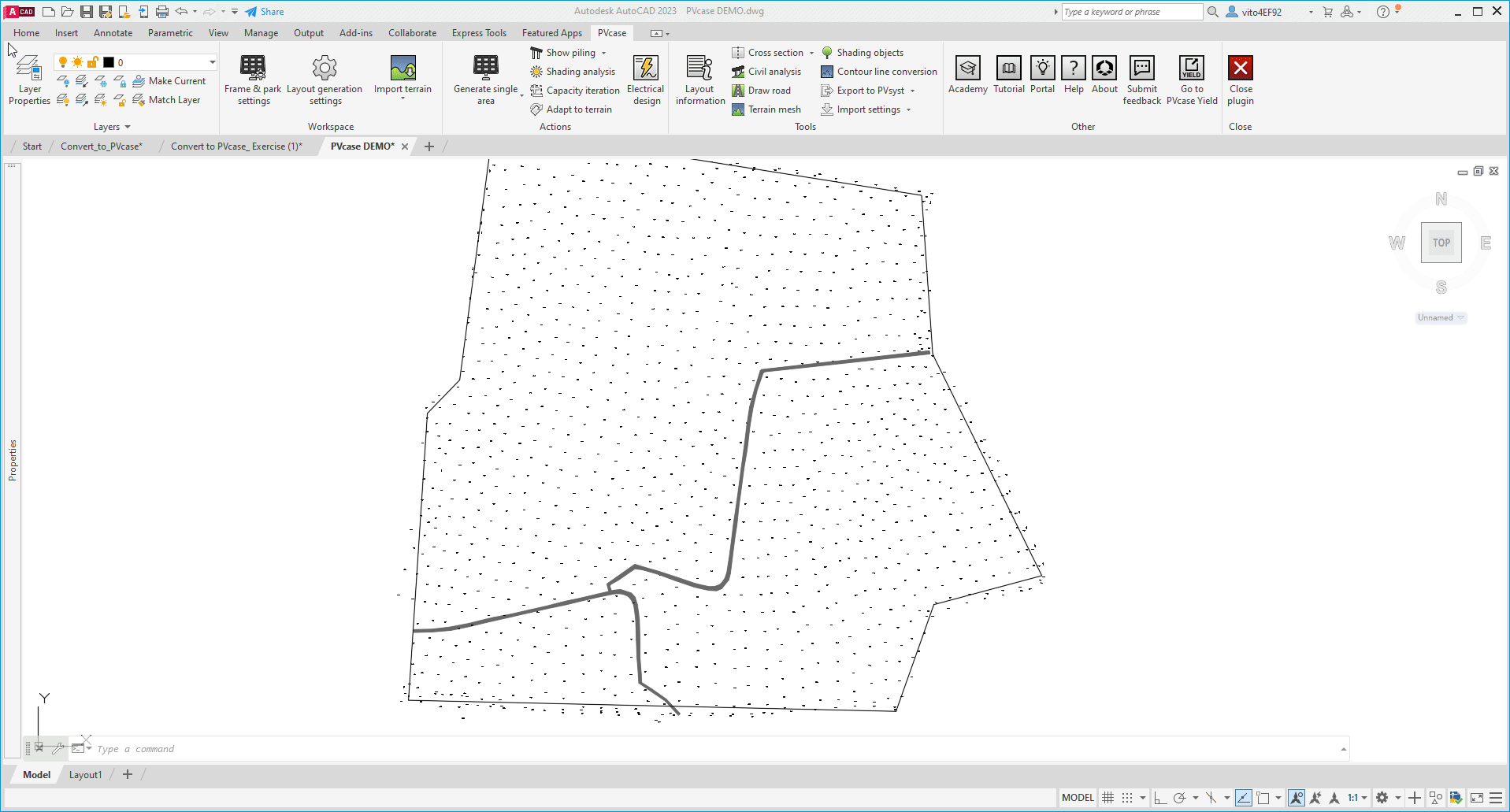The image size is (1510, 812).
Task: Click Turn All Layers On icon
Action: 63,100
